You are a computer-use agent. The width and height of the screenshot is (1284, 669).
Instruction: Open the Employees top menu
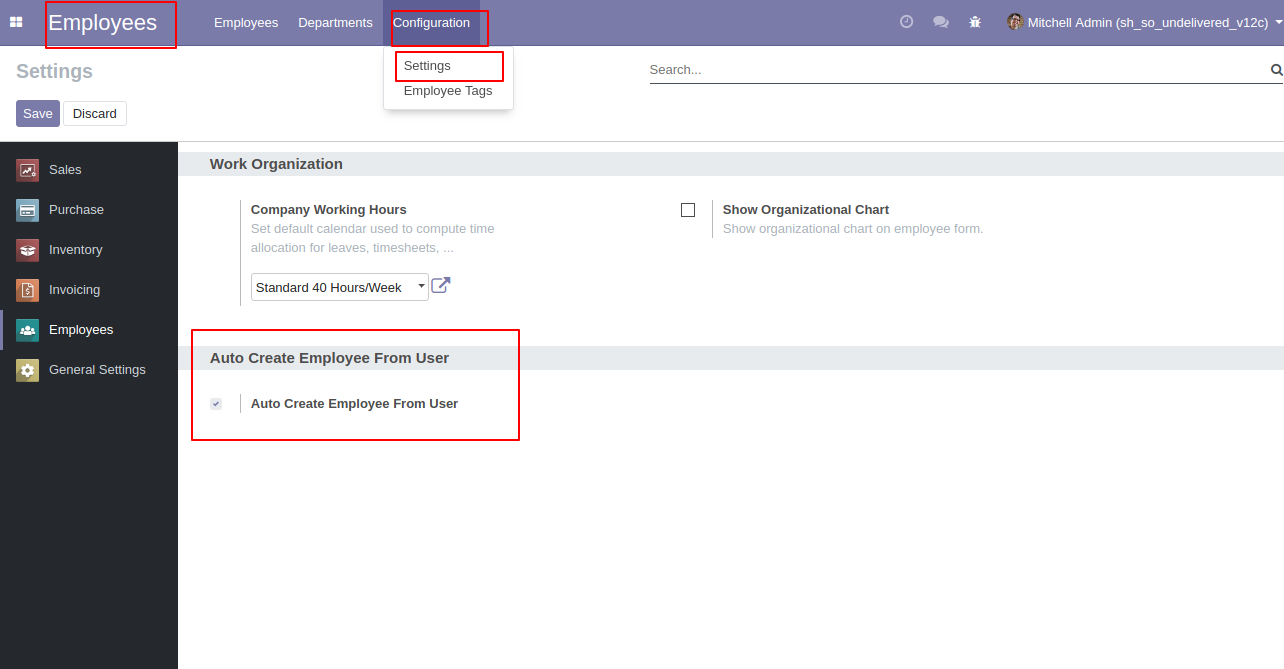tap(246, 22)
